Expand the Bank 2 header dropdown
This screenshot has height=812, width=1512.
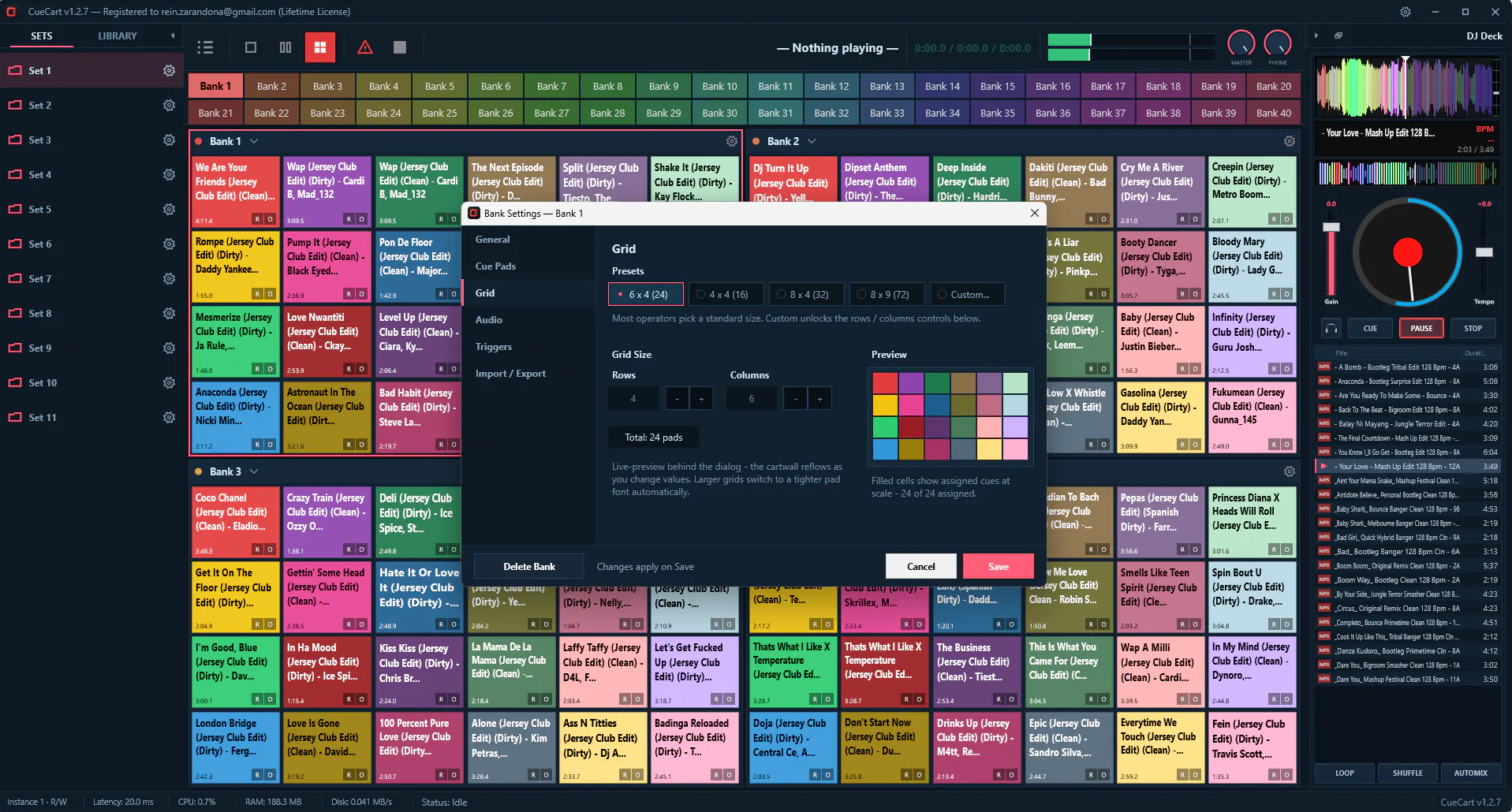pyautogui.click(x=812, y=141)
